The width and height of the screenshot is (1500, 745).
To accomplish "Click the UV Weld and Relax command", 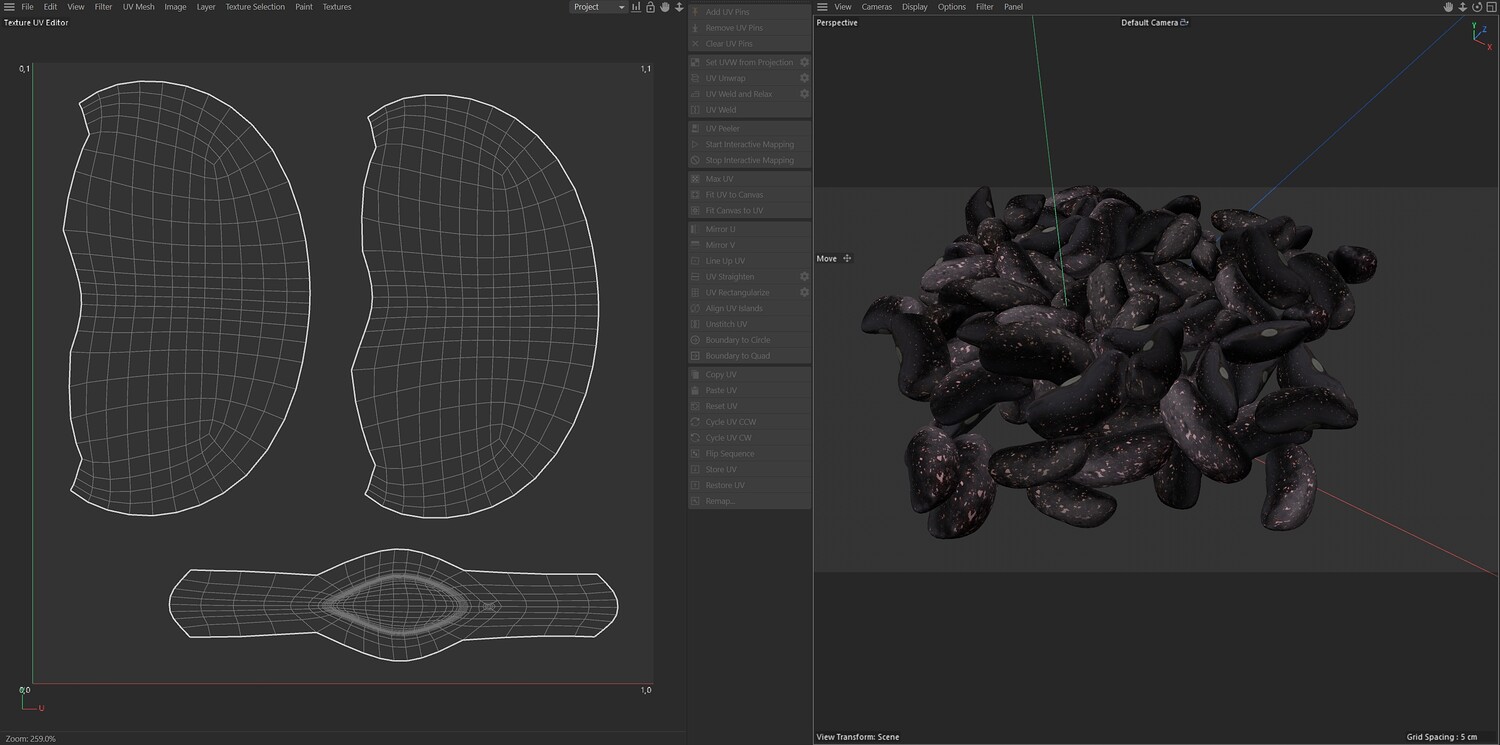I will point(738,94).
